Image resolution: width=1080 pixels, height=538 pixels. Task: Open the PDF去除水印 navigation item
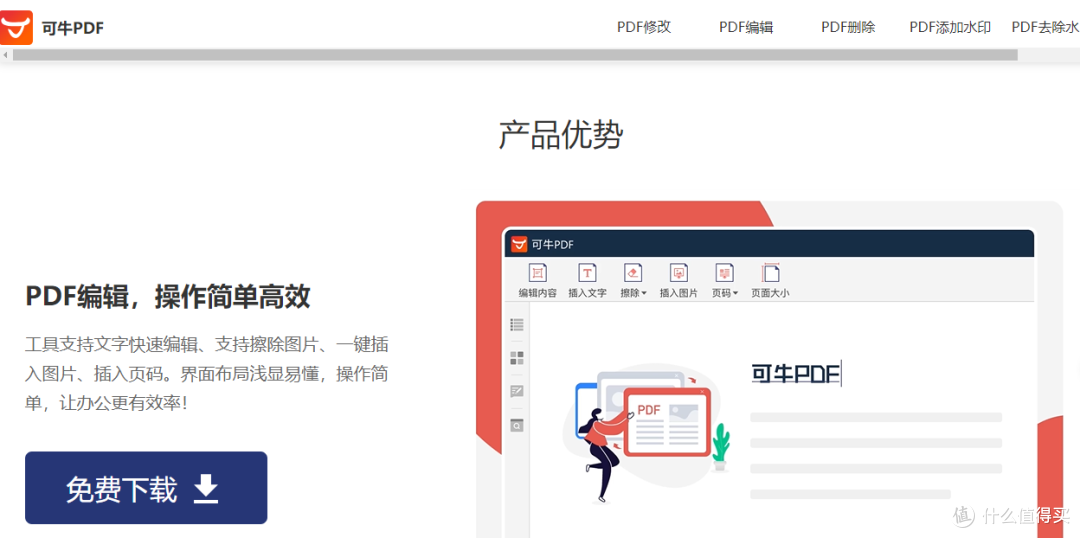1045,28
